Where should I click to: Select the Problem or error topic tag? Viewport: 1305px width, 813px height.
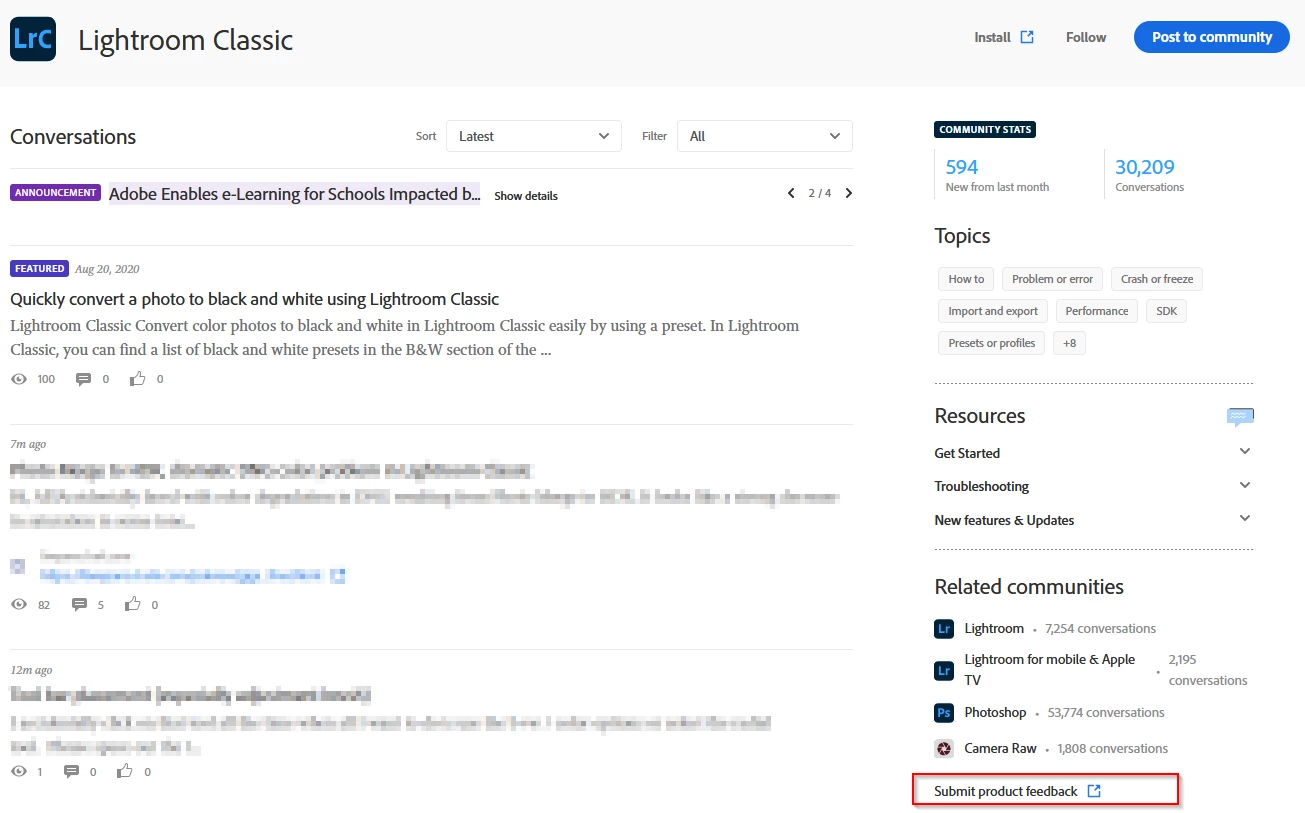pos(1052,279)
